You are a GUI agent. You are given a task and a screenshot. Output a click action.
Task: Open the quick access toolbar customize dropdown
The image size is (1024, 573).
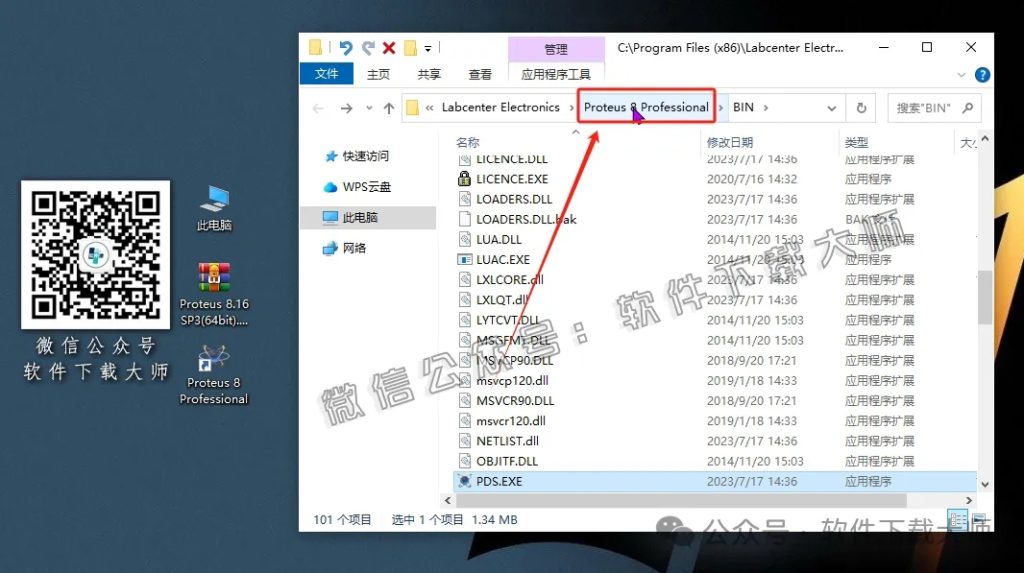[428, 48]
